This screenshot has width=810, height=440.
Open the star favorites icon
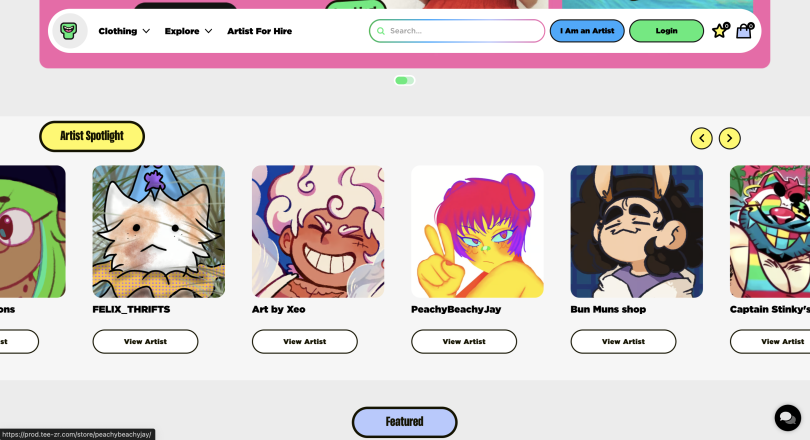pyautogui.click(x=720, y=30)
